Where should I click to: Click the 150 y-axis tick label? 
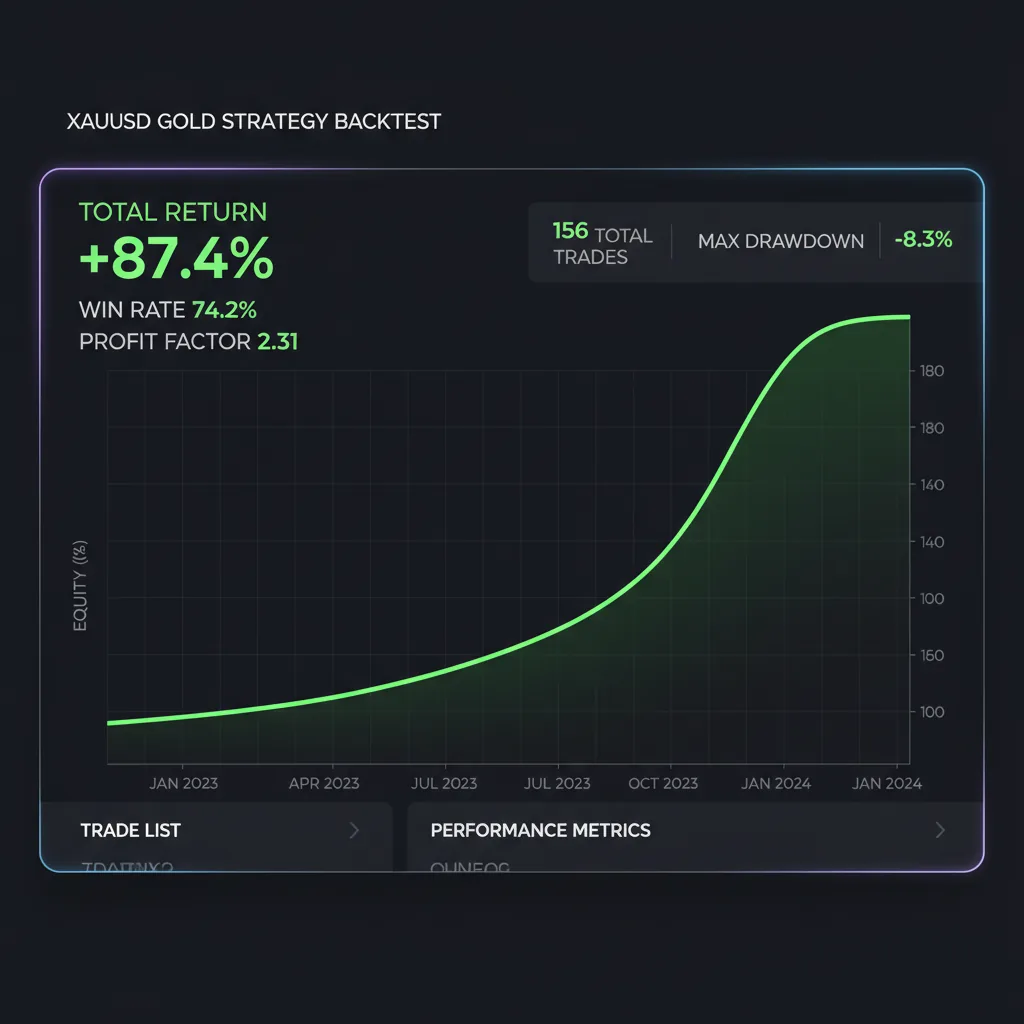click(931, 656)
